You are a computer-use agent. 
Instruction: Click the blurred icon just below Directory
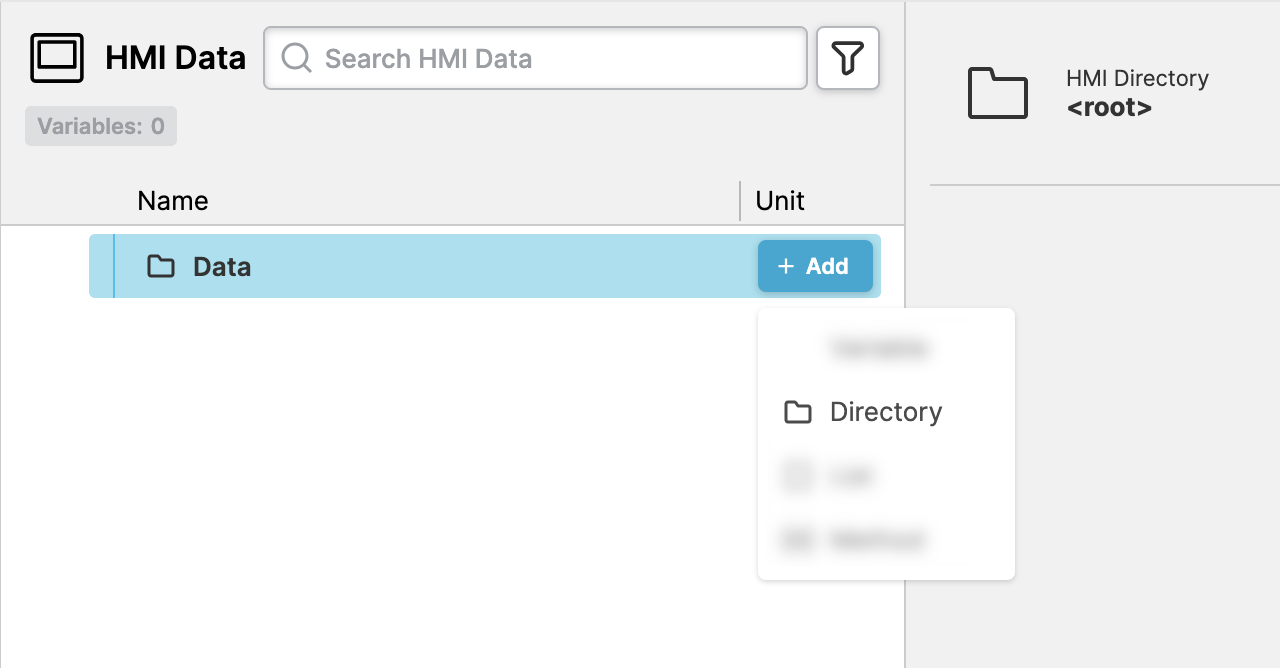coord(797,476)
